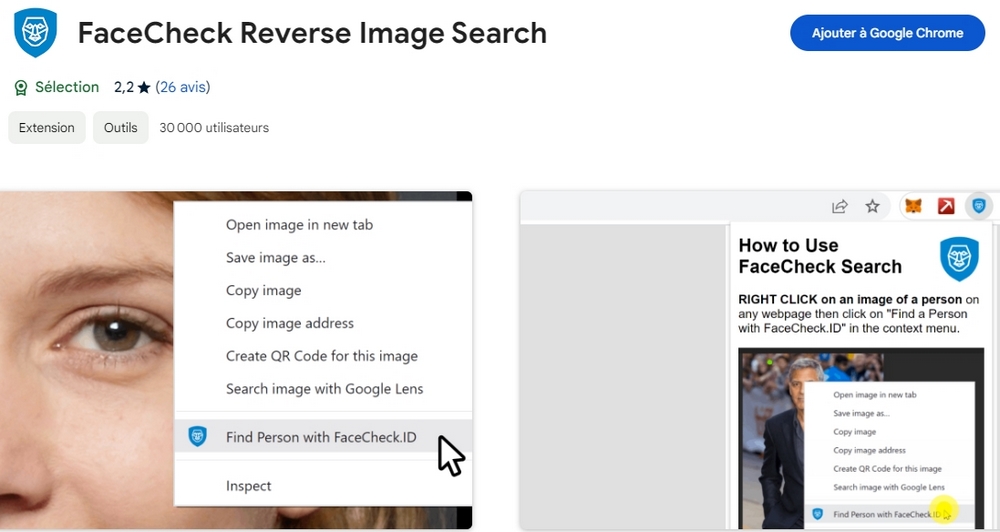Click the bookmark star icon in toolbar

[872, 206]
